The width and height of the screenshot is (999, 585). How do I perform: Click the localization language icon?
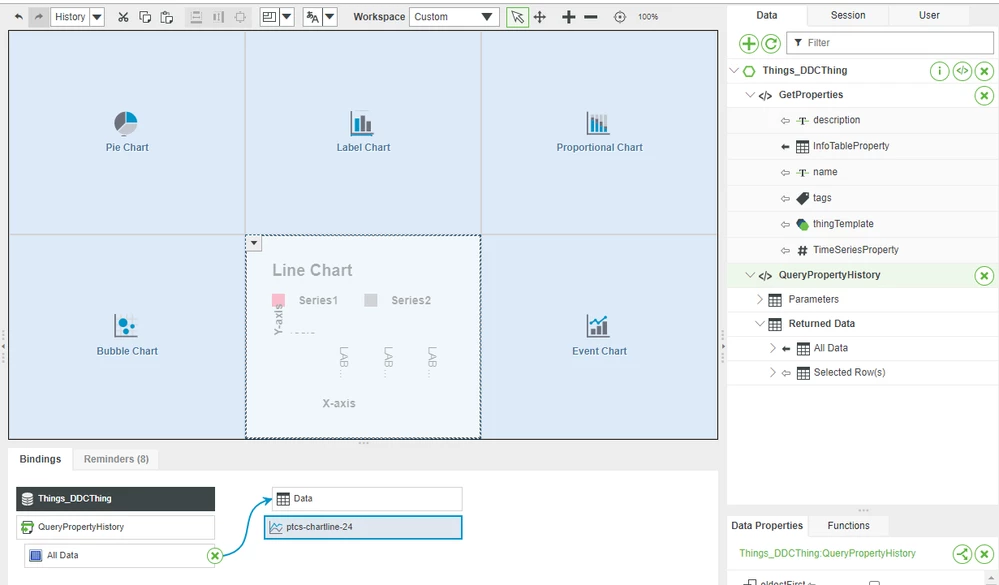(313, 17)
